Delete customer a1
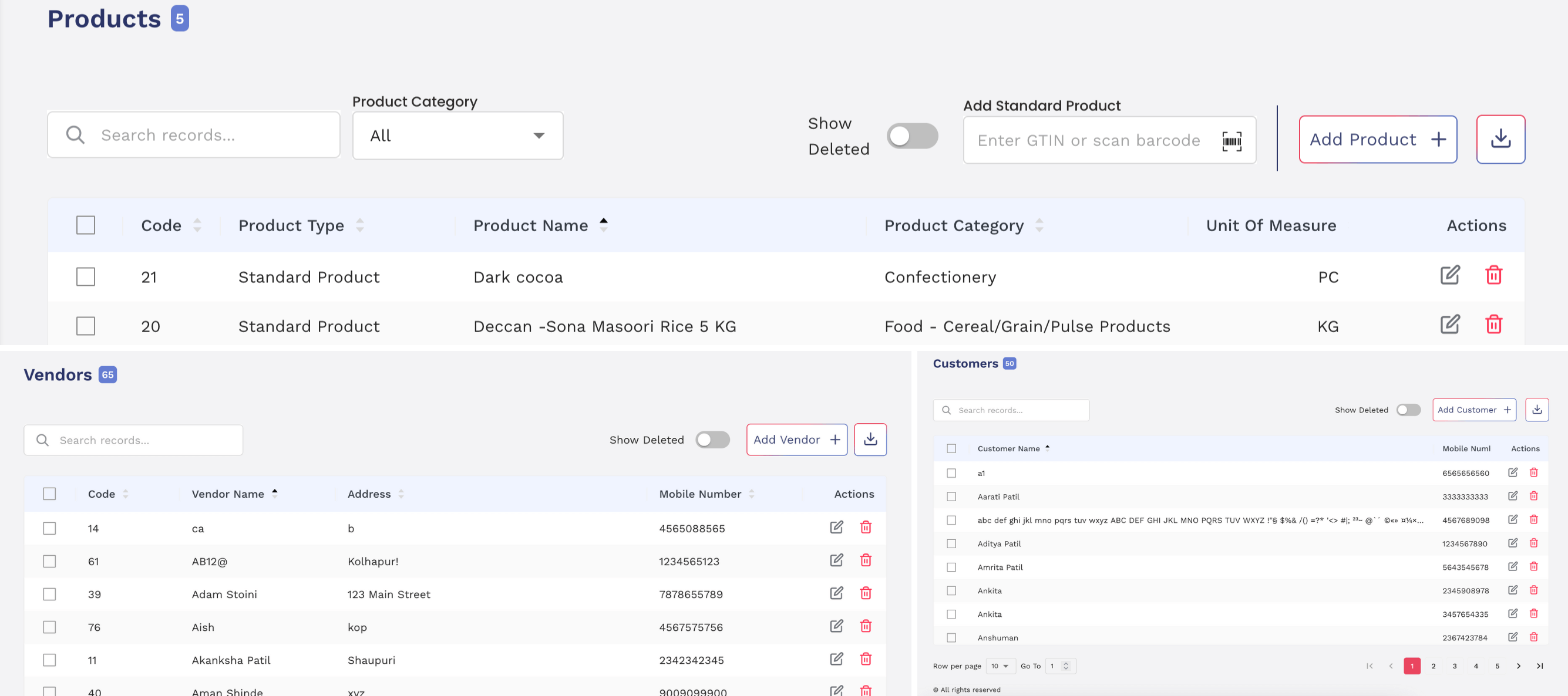Screen dimensions: 1568x696 click(x=1533, y=472)
